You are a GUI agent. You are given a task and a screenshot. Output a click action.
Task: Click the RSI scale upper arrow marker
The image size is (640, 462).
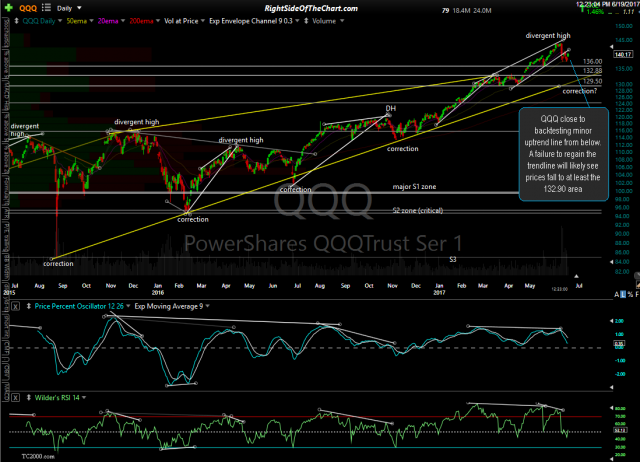tap(611, 408)
